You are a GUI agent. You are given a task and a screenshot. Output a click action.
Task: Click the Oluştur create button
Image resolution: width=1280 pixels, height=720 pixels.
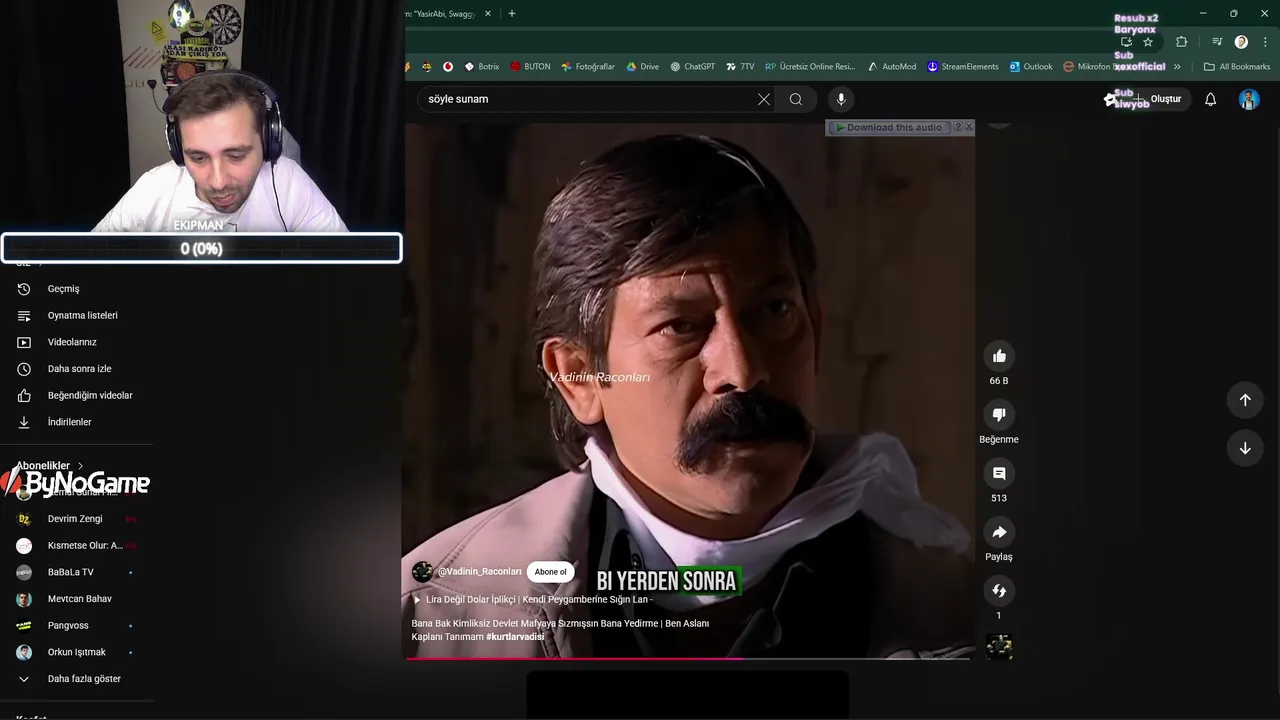click(1157, 99)
